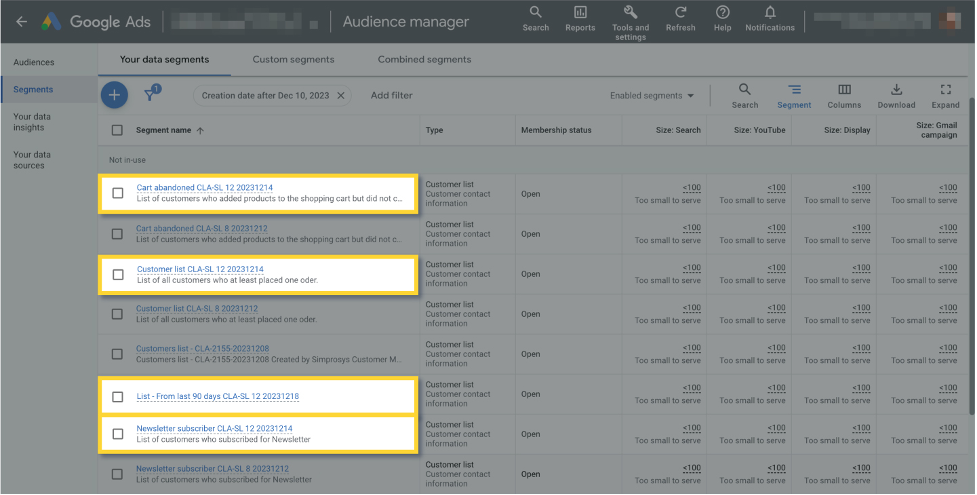Viewport: 977px width, 495px height.
Task: Click the Size: YouTube column header
Action: click(760, 130)
